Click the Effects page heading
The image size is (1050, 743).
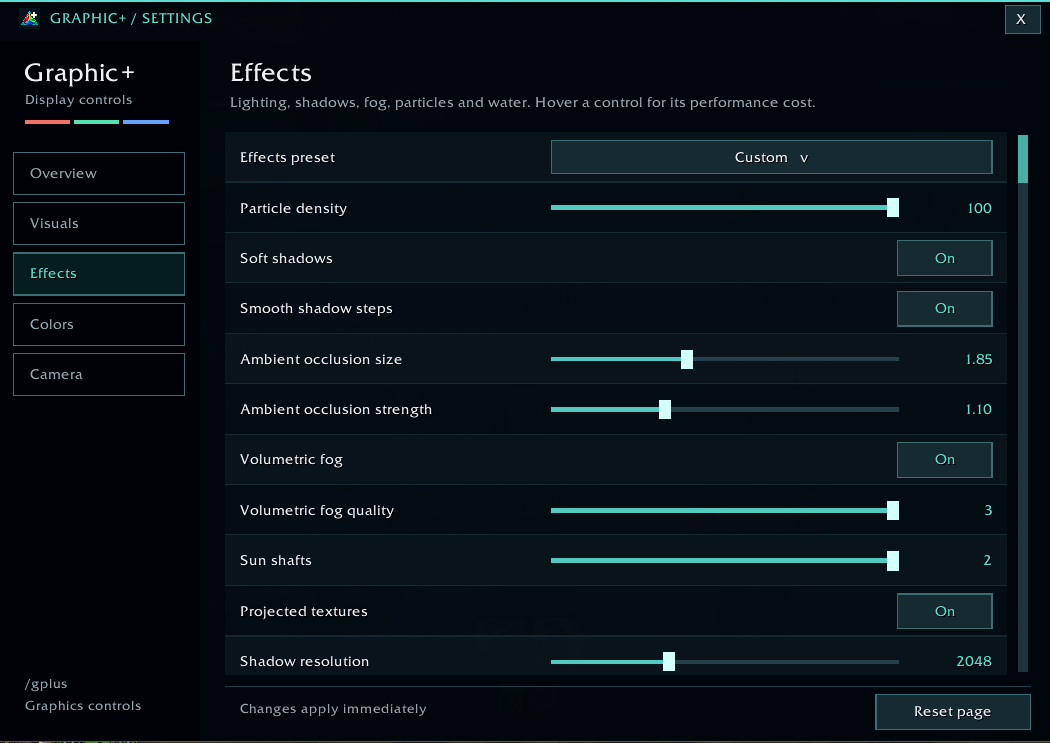point(271,72)
